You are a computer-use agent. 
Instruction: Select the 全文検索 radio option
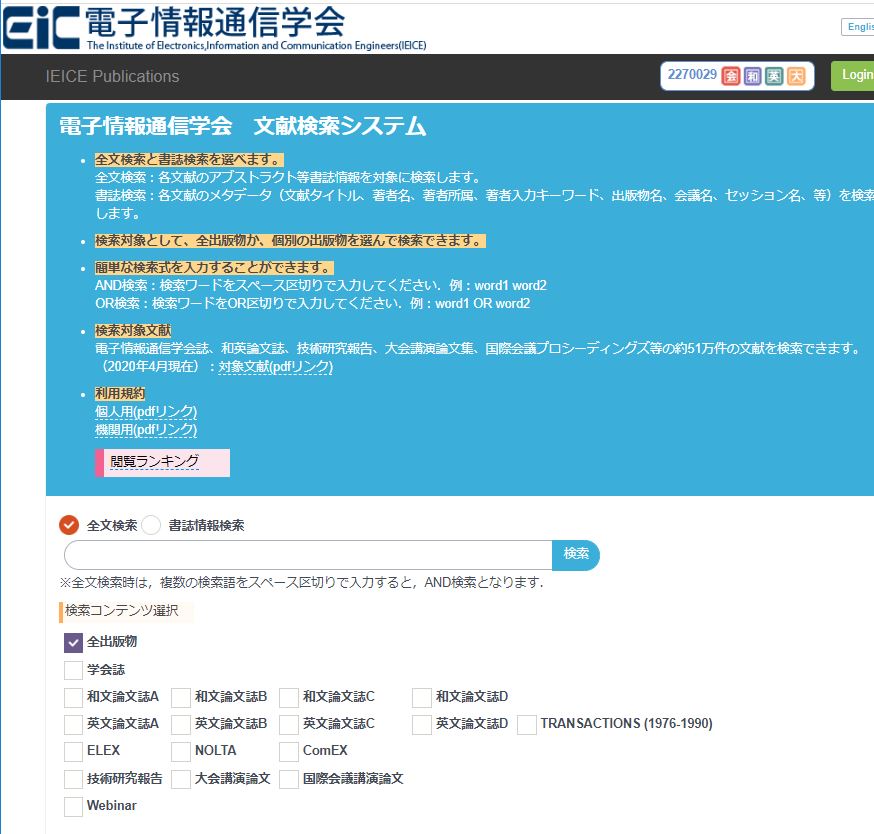69,525
